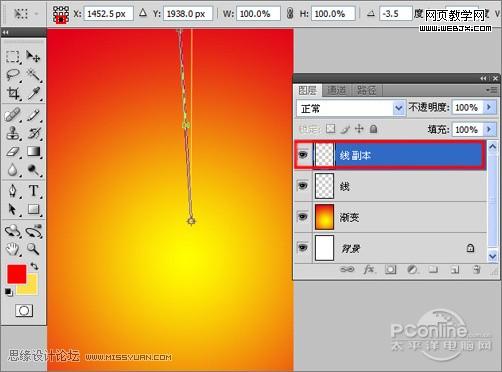
Task: Select the Pen tool
Action: tap(13, 191)
